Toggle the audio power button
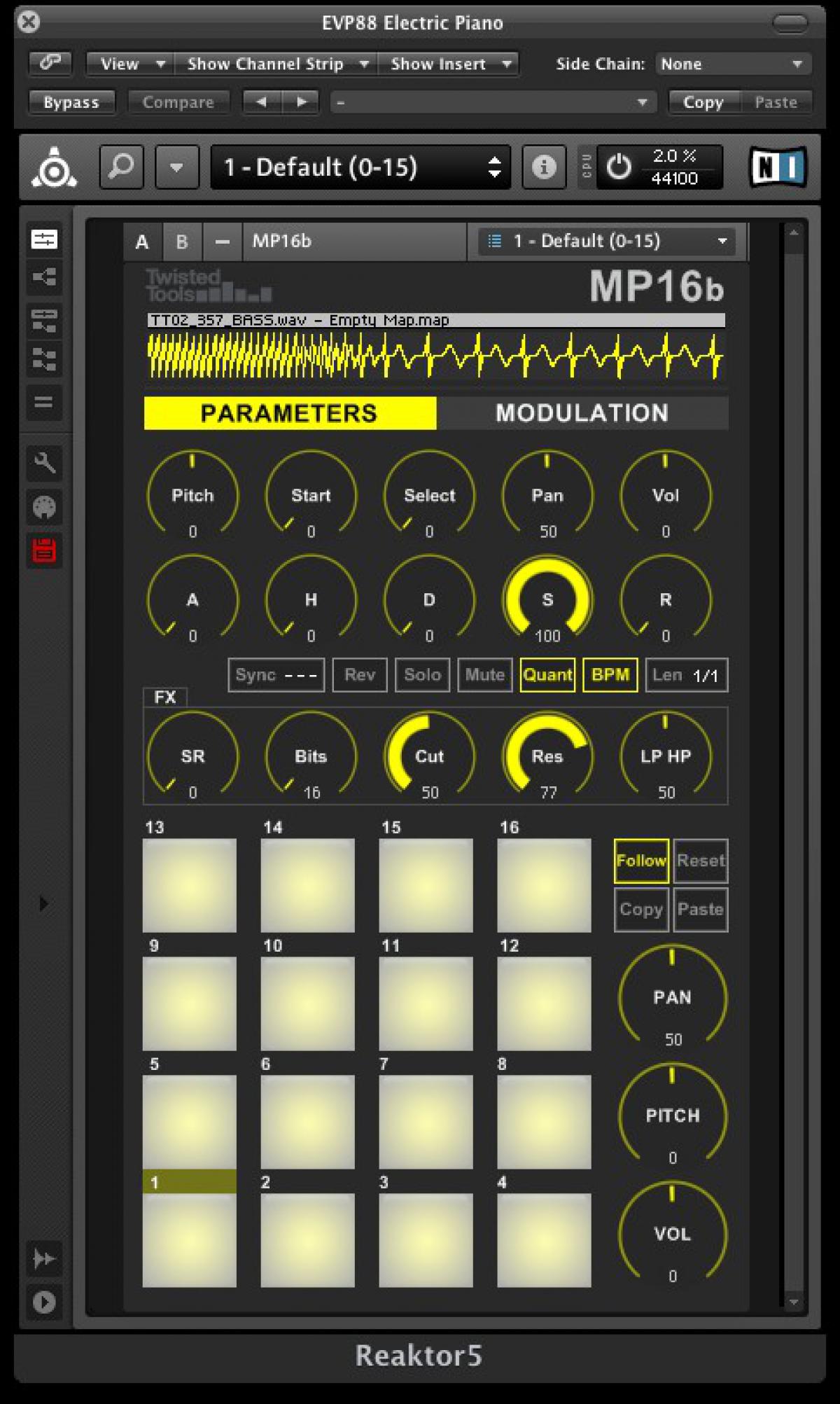 [x=619, y=167]
